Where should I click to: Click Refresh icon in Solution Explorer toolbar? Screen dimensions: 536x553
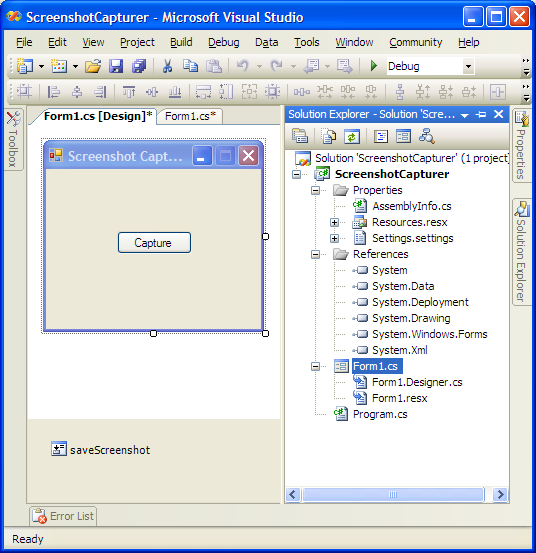(x=352, y=136)
